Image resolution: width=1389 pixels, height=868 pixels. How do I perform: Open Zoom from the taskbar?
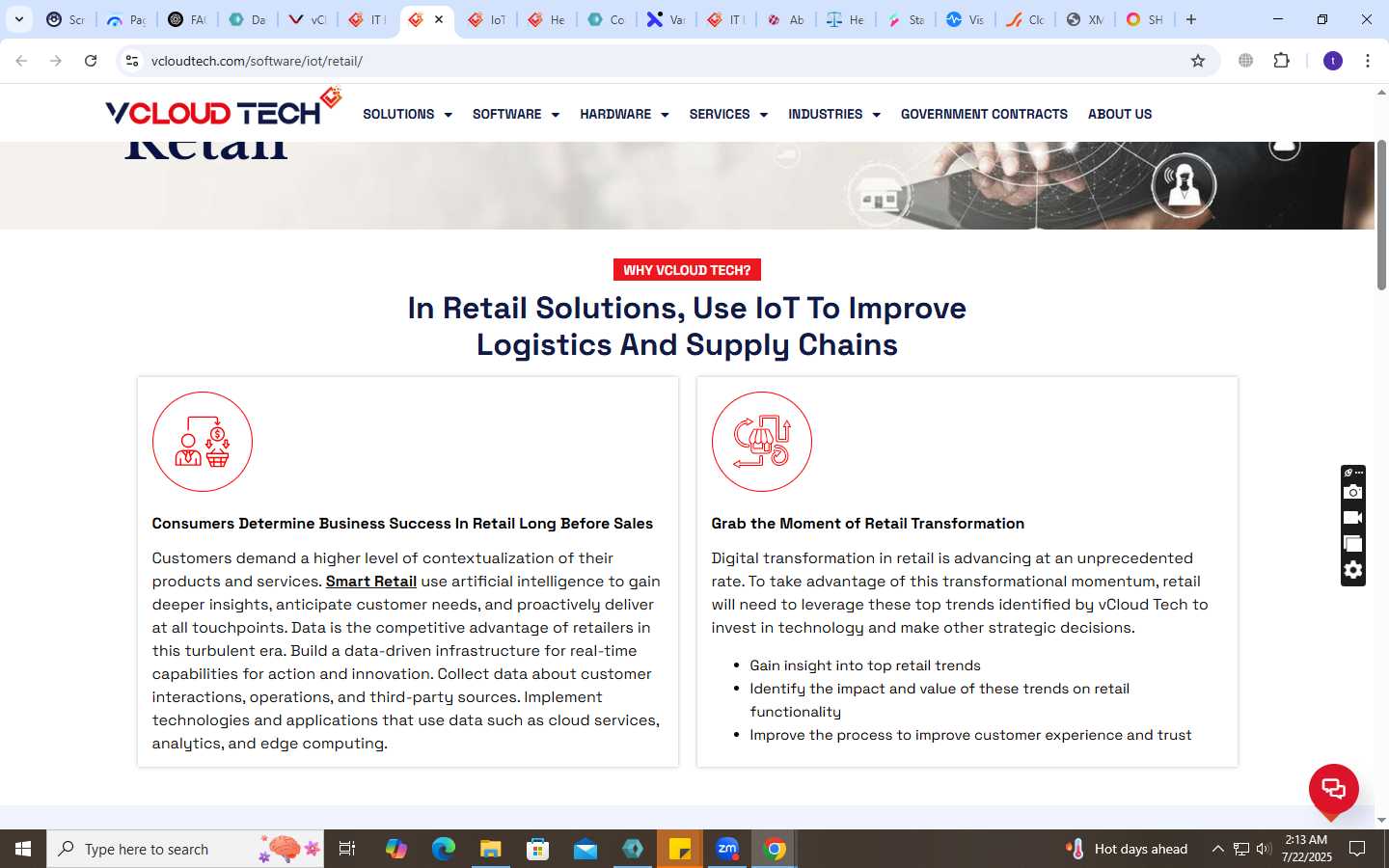coord(727,849)
